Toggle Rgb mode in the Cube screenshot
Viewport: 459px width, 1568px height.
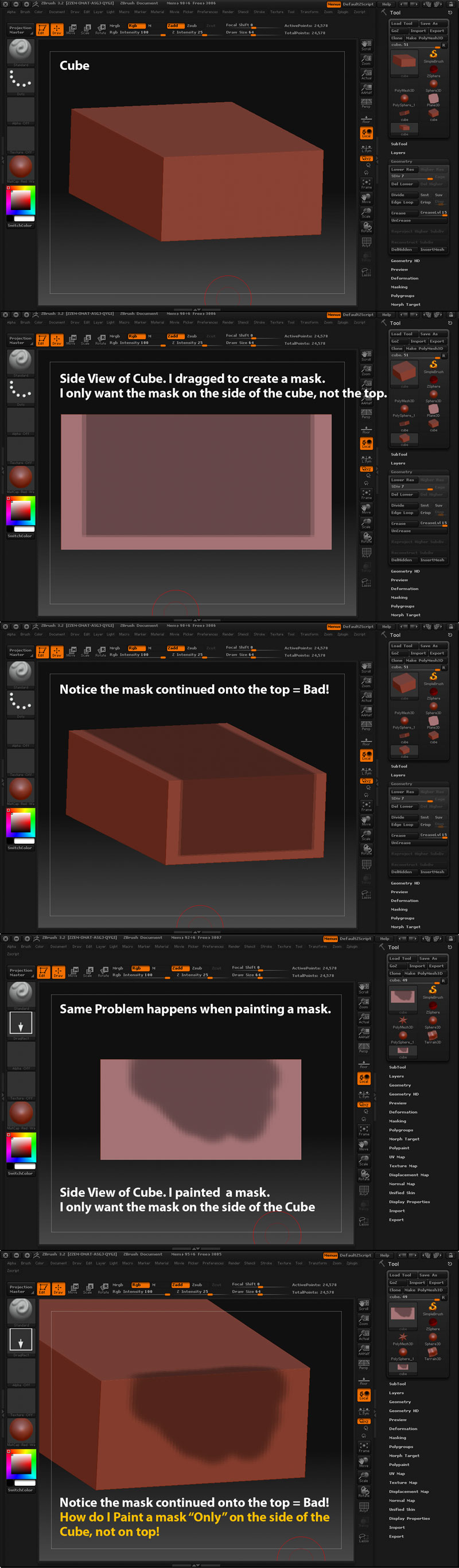coord(137,26)
